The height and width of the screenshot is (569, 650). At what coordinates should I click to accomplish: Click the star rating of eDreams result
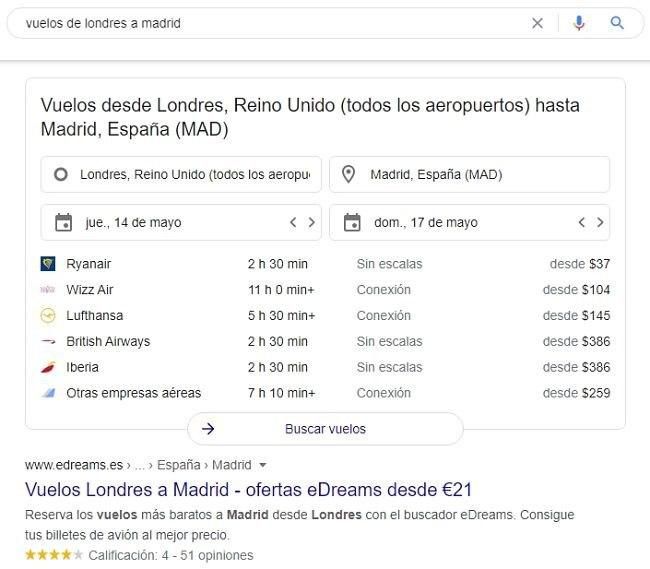(x=54, y=555)
